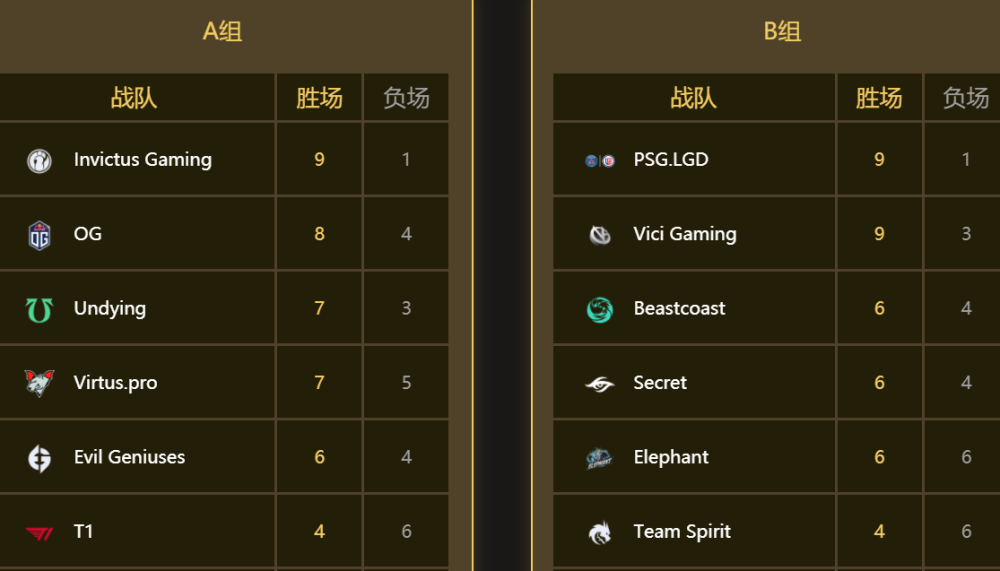Screen dimensions: 1000x571
Task: Select the red T1 logo
Action: 40,533
